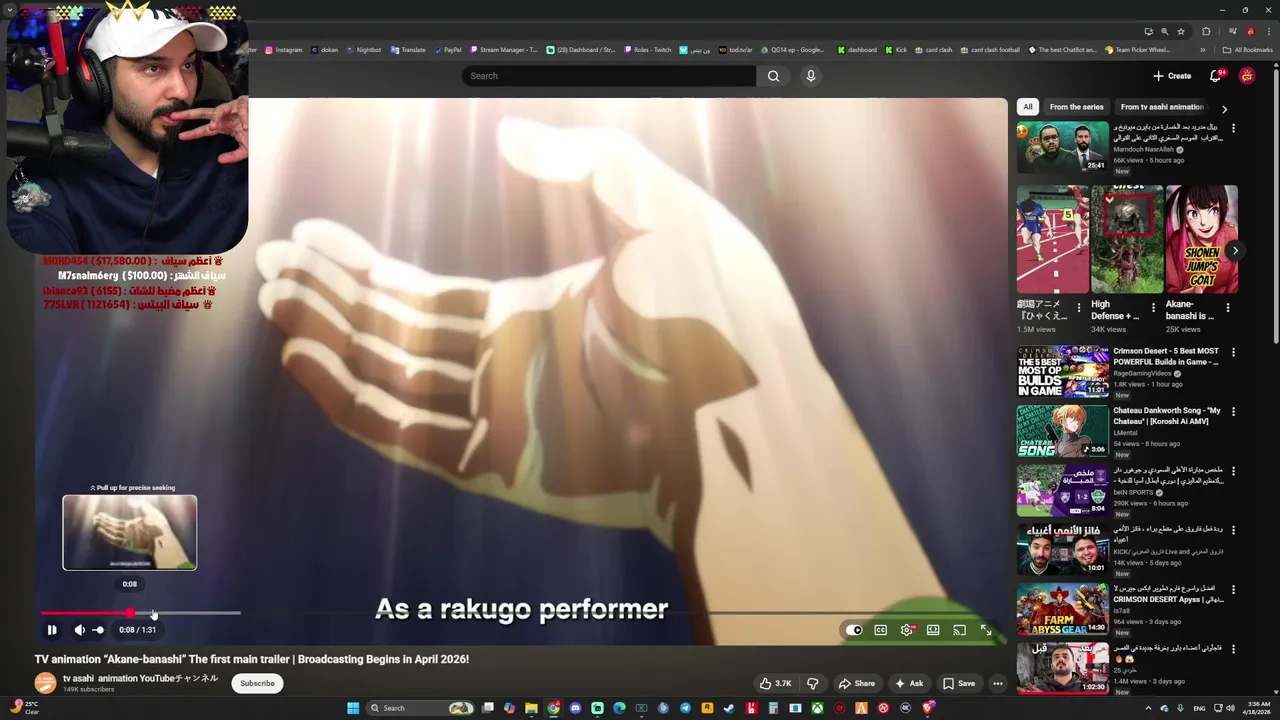This screenshot has width=1280, height=720.
Task: Dislike the video
Action: tap(812, 683)
